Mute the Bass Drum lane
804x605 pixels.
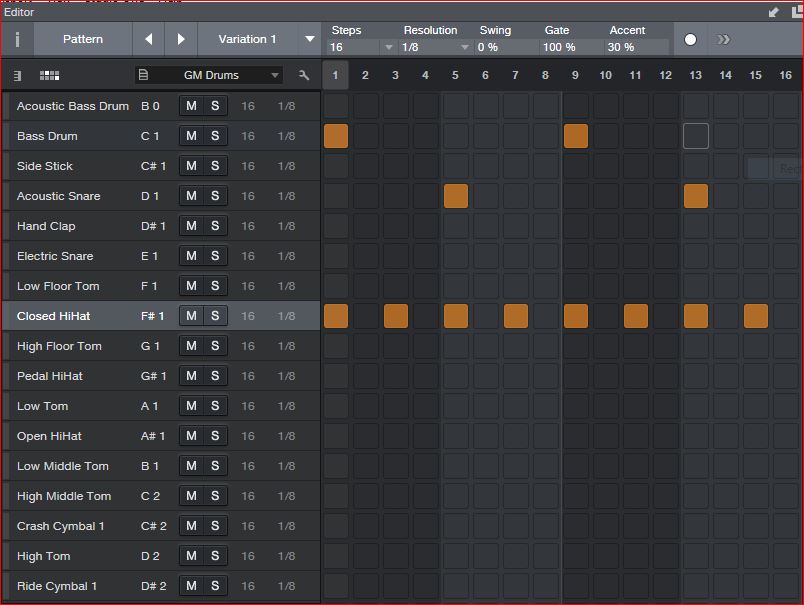tap(191, 136)
